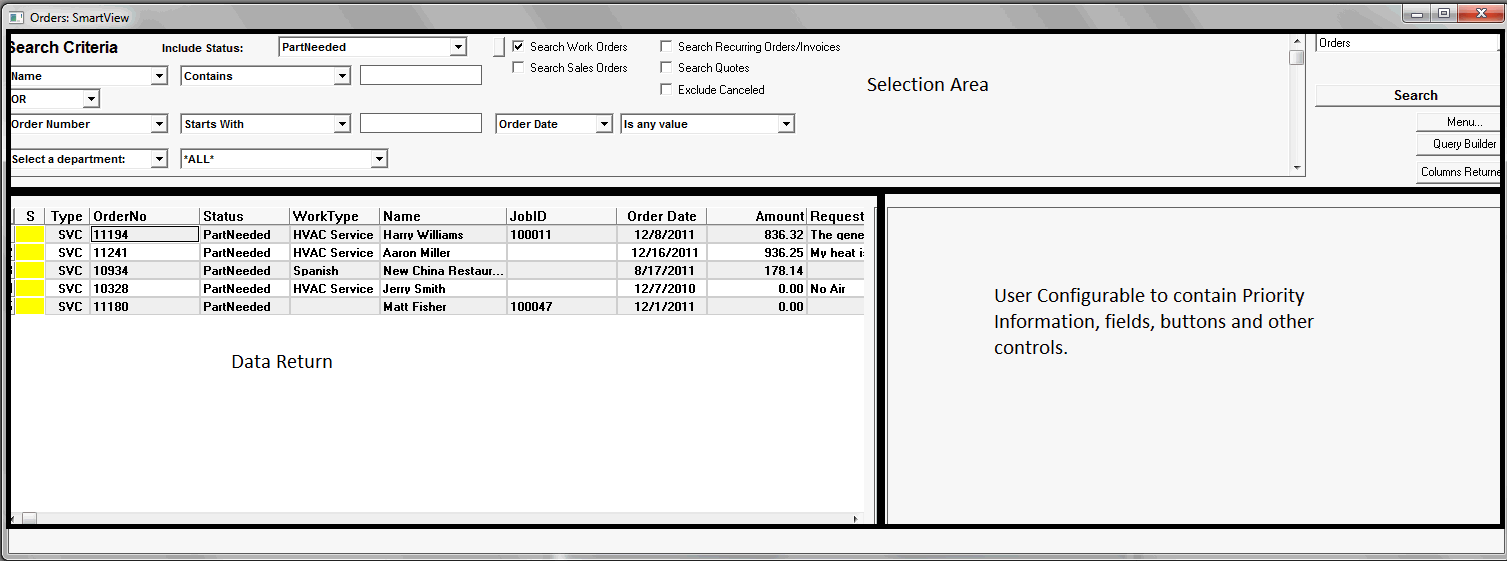The width and height of the screenshot is (1507, 561).
Task: Open the 'Is any value' date condition dropdown
Action: 786,124
